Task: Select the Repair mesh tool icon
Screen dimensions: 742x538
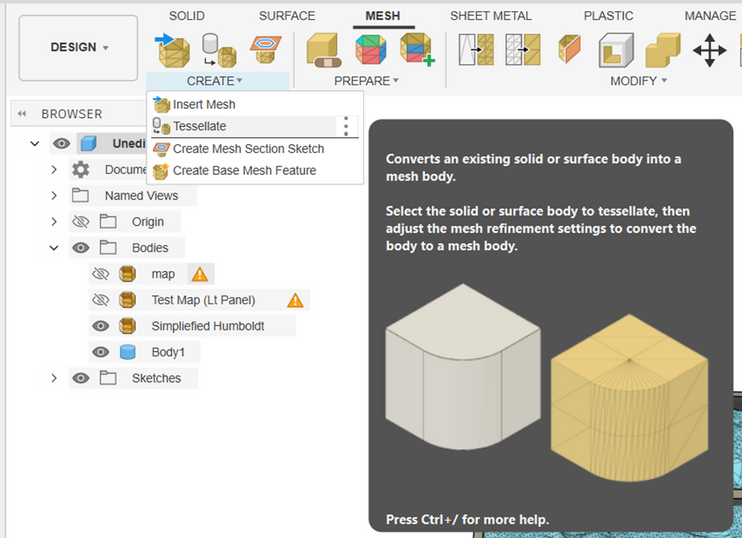Action: point(323,48)
